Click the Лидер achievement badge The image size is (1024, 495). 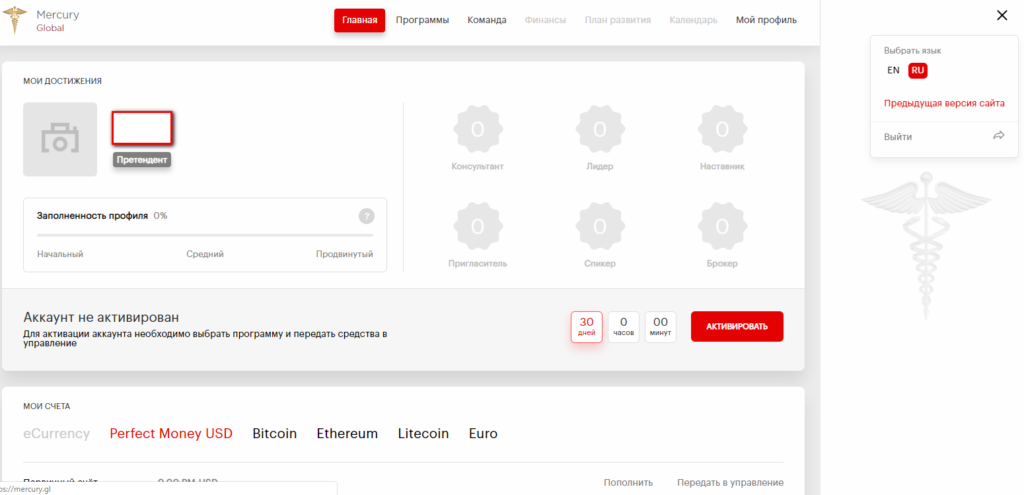600,129
